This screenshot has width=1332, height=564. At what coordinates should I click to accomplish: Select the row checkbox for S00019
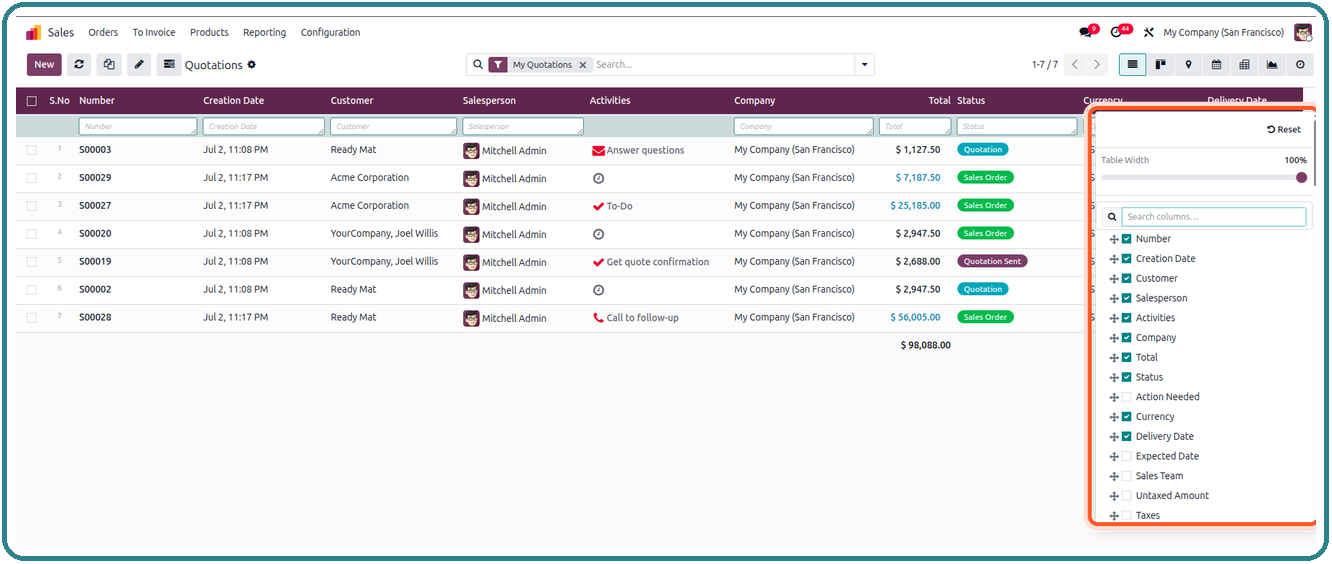coord(32,262)
